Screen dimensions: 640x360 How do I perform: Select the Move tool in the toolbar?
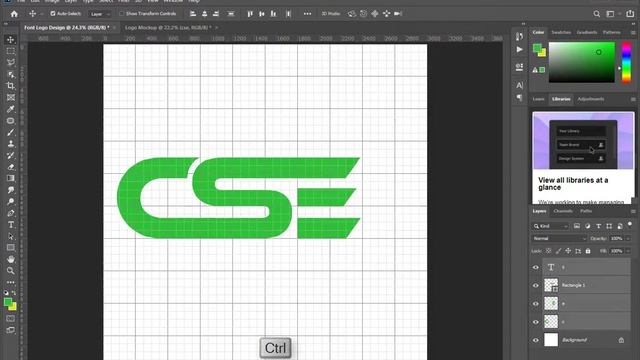click(11, 40)
